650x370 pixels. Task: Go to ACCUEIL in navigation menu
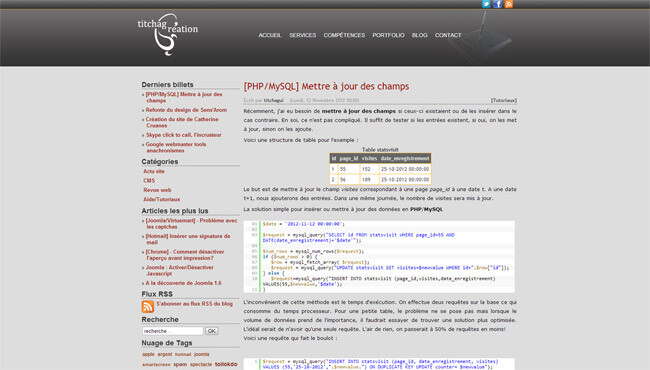click(270, 35)
